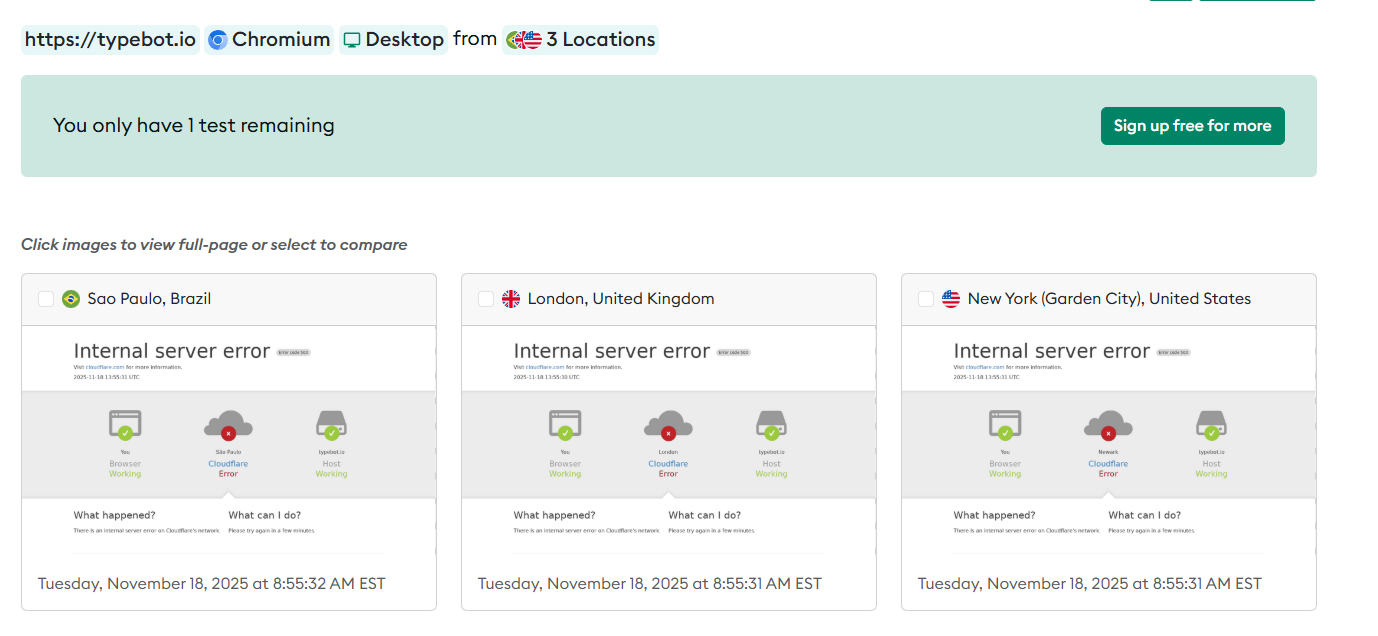View the London screenshot full-page
This screenshot has height=636, width=1378.
[x=668, y=440]
